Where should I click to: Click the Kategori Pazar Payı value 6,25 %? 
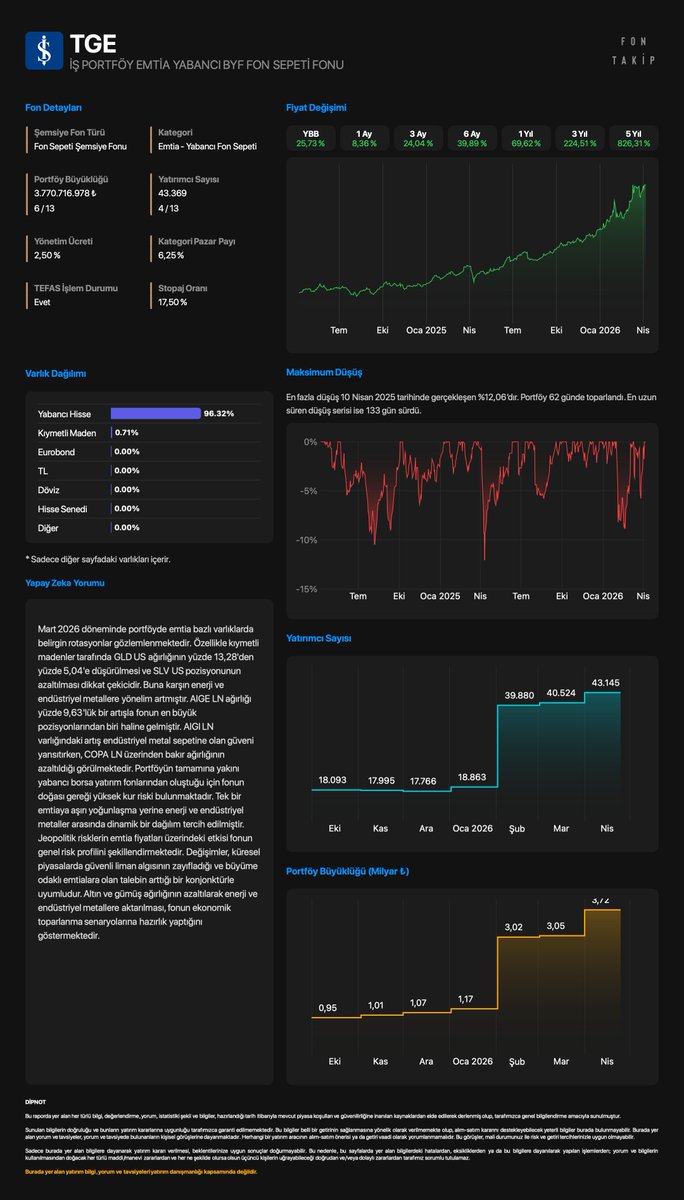click(172, 255)
